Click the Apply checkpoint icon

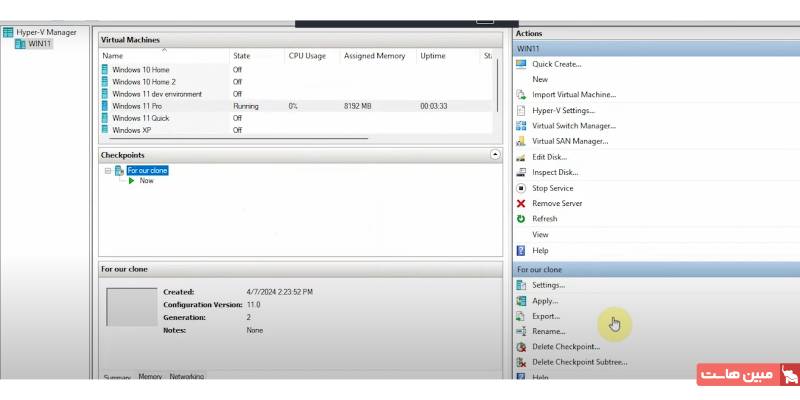521,301
